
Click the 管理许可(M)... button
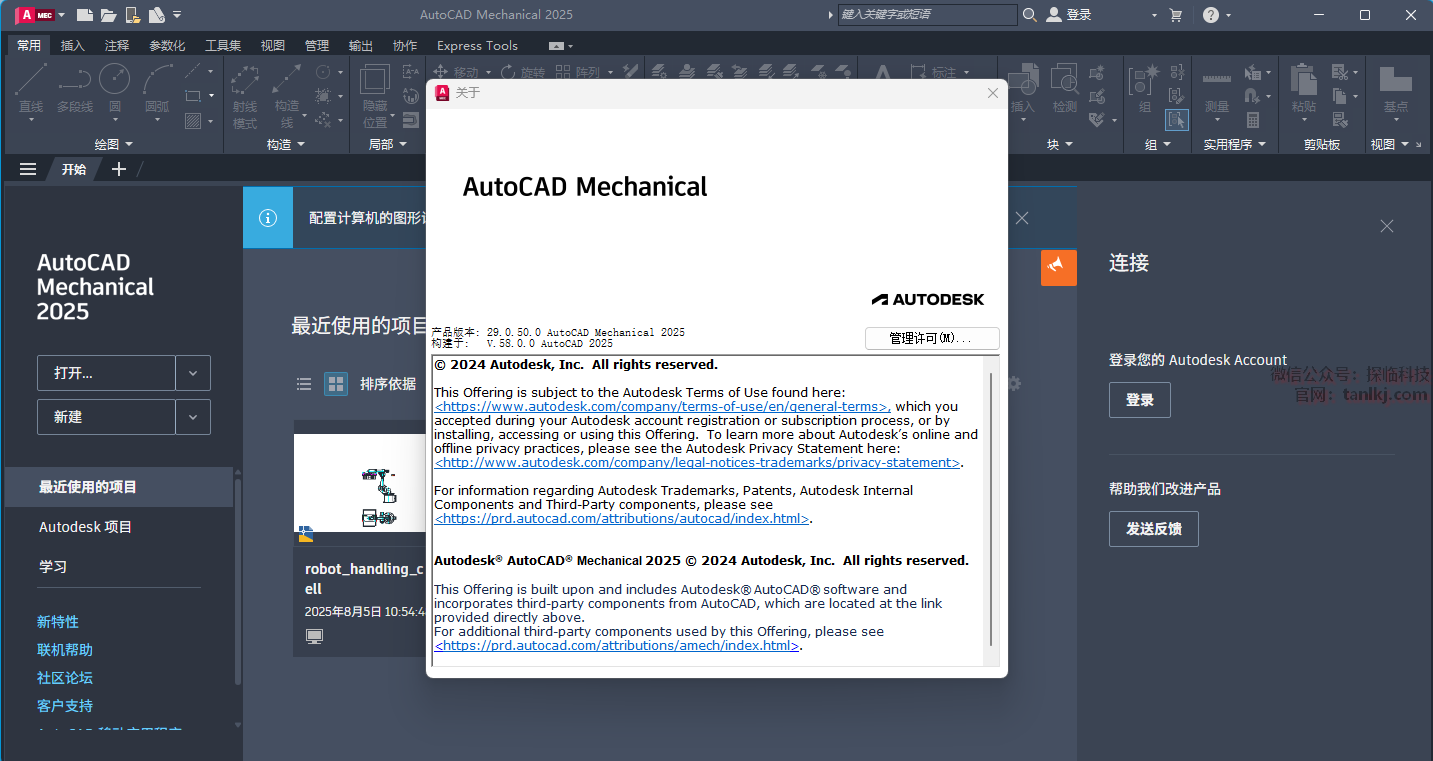931,339
